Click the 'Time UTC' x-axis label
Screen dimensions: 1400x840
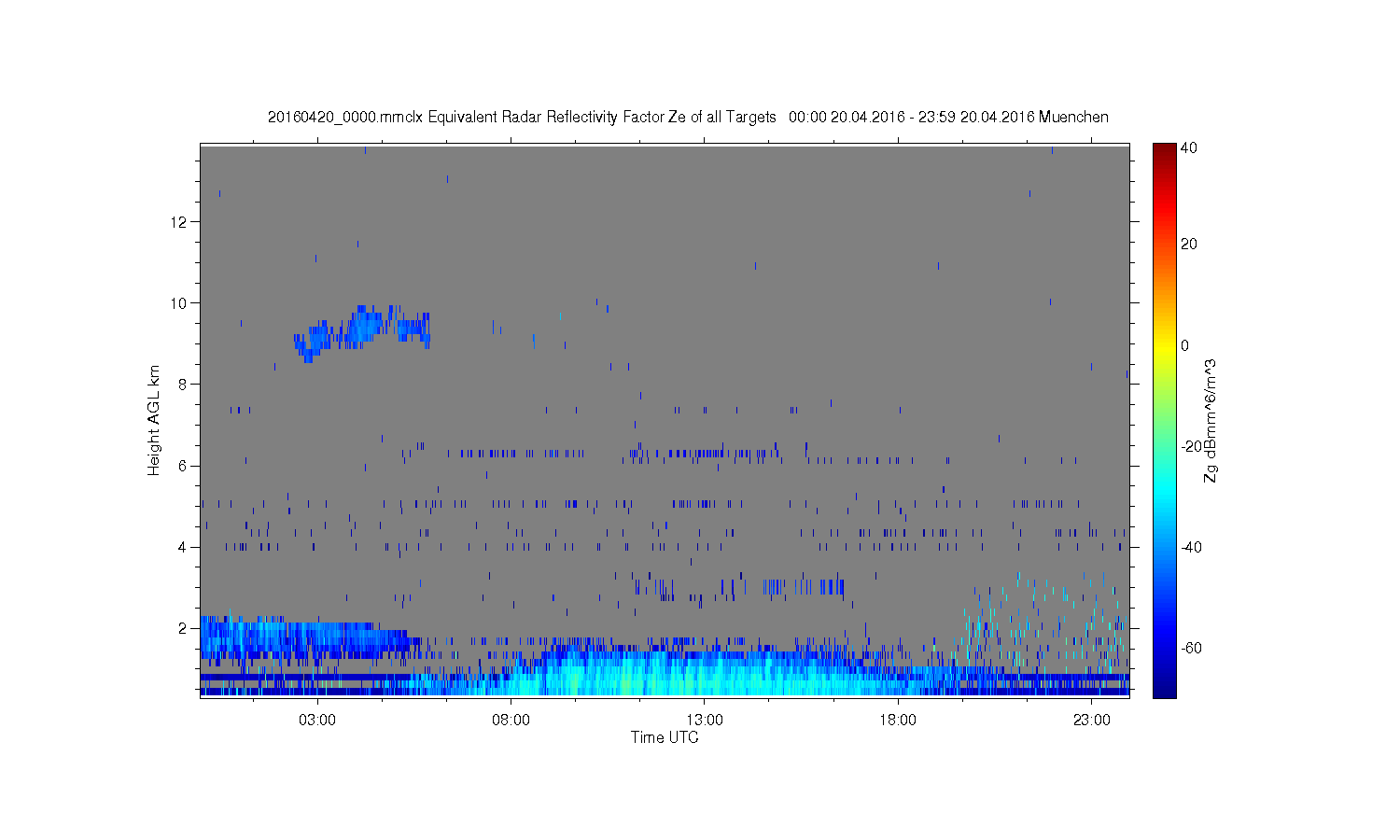coord(665,737)
